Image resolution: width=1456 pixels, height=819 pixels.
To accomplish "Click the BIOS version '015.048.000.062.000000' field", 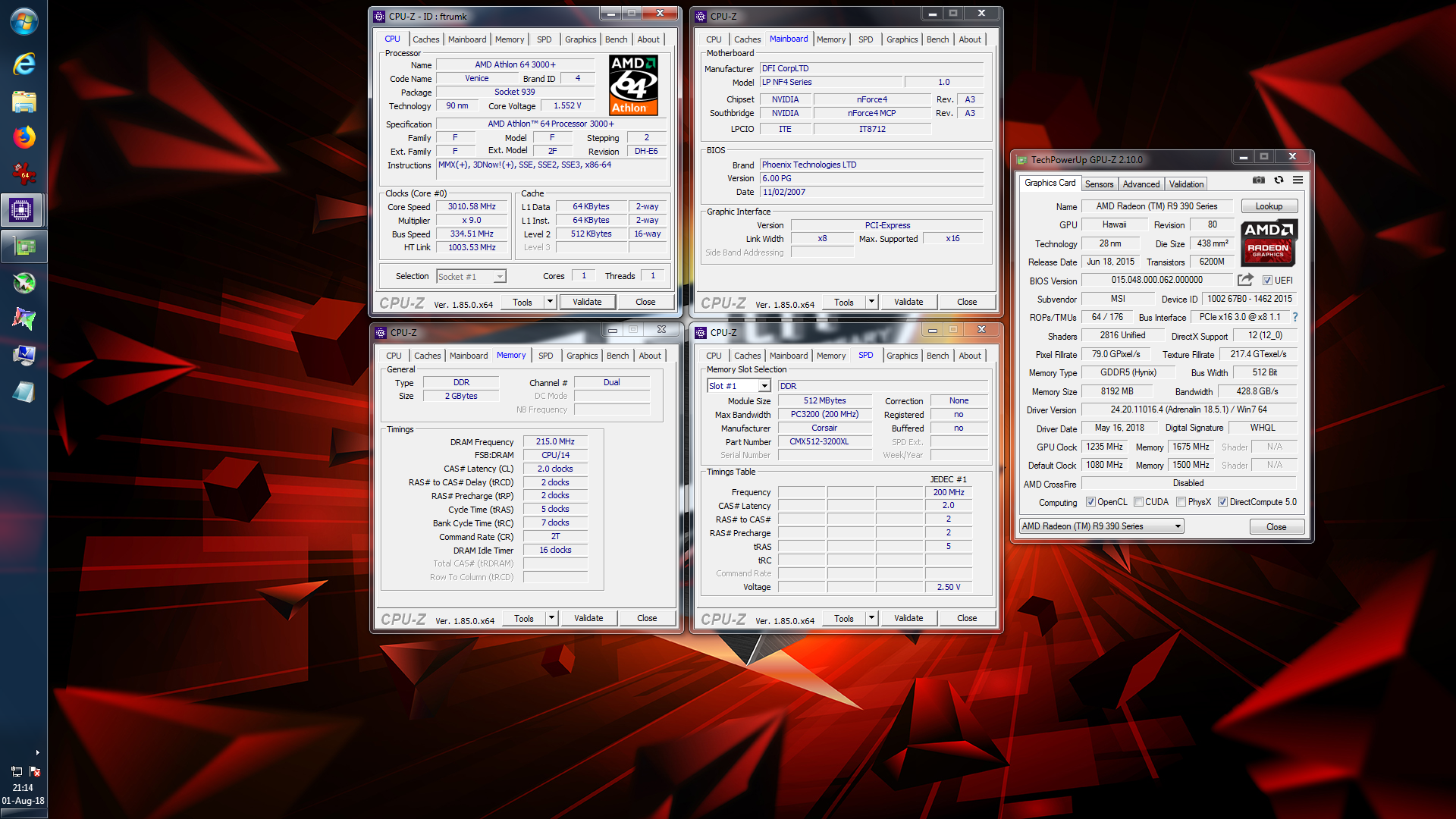I will pyautogui.click(x=1156, y=280).
